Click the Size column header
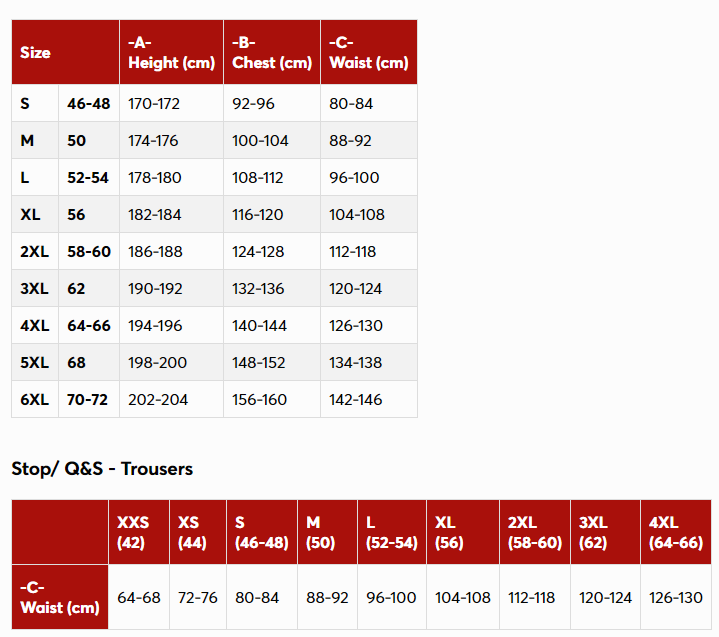Viewport: 719px width, 637px height. point(66,52)
